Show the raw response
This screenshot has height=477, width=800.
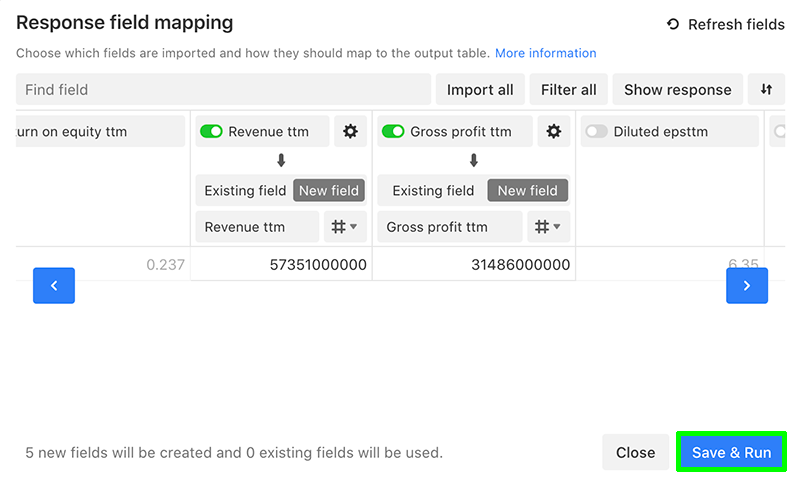point(678,89)
